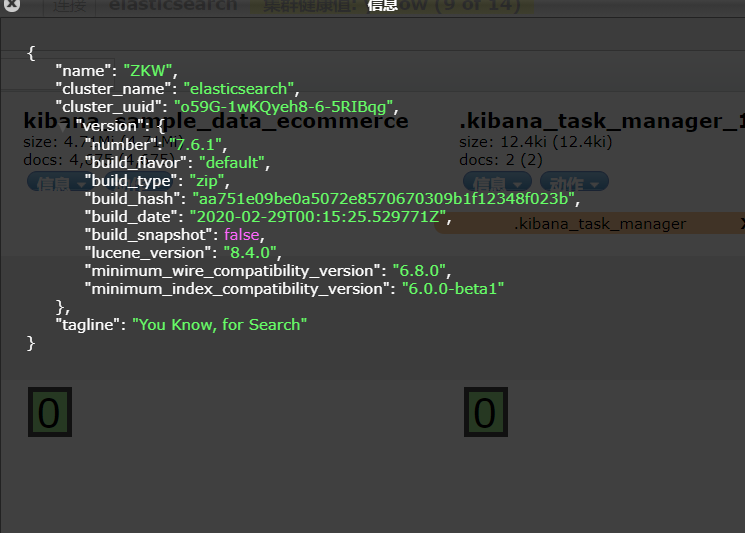745x533 pixels.
Task: Click the kibana_sample_data_ecommerce index title
Action: click(x=216, y=121)
